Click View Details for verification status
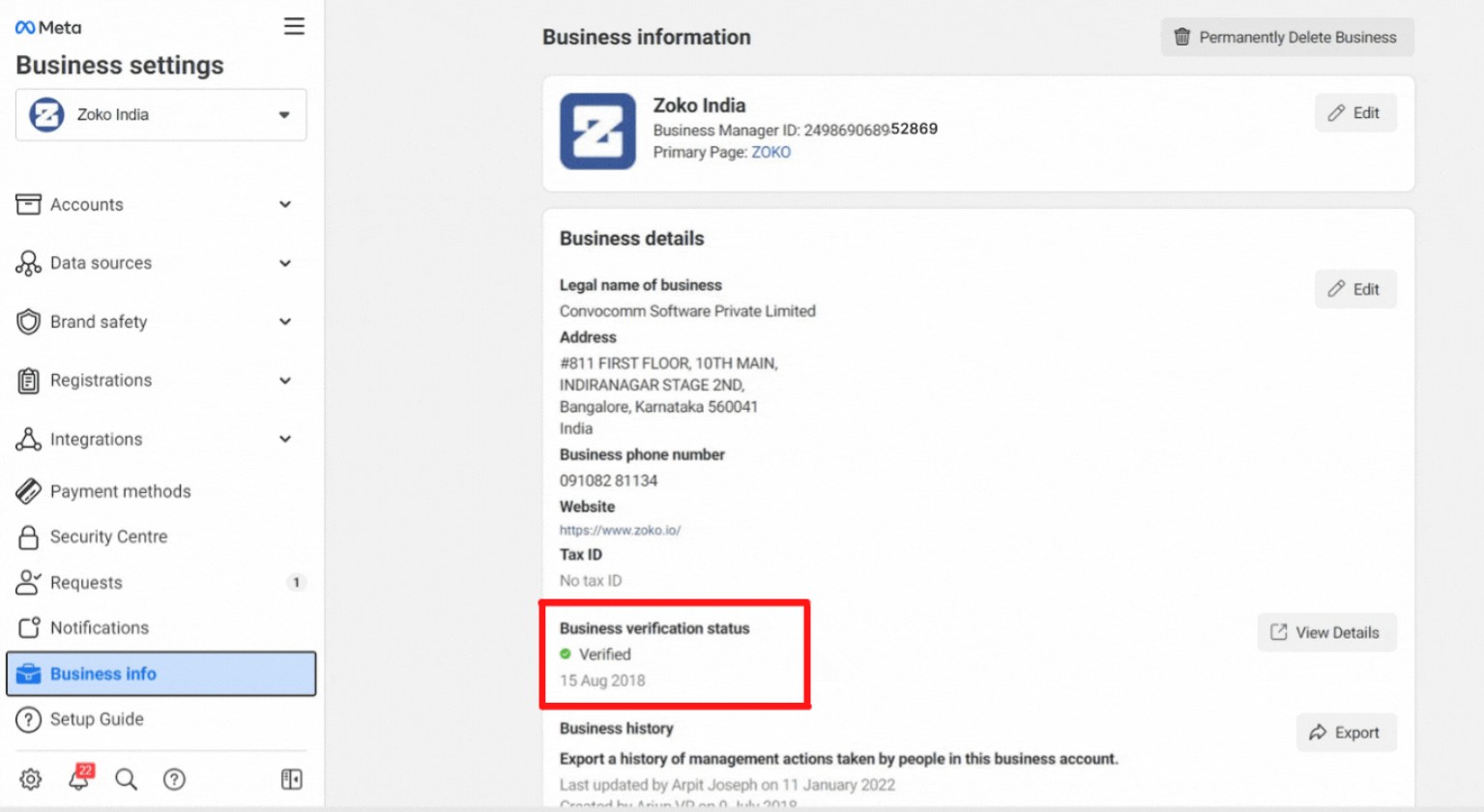The height and width of the screenshot is (812, 1484). tap(1326, 632)
